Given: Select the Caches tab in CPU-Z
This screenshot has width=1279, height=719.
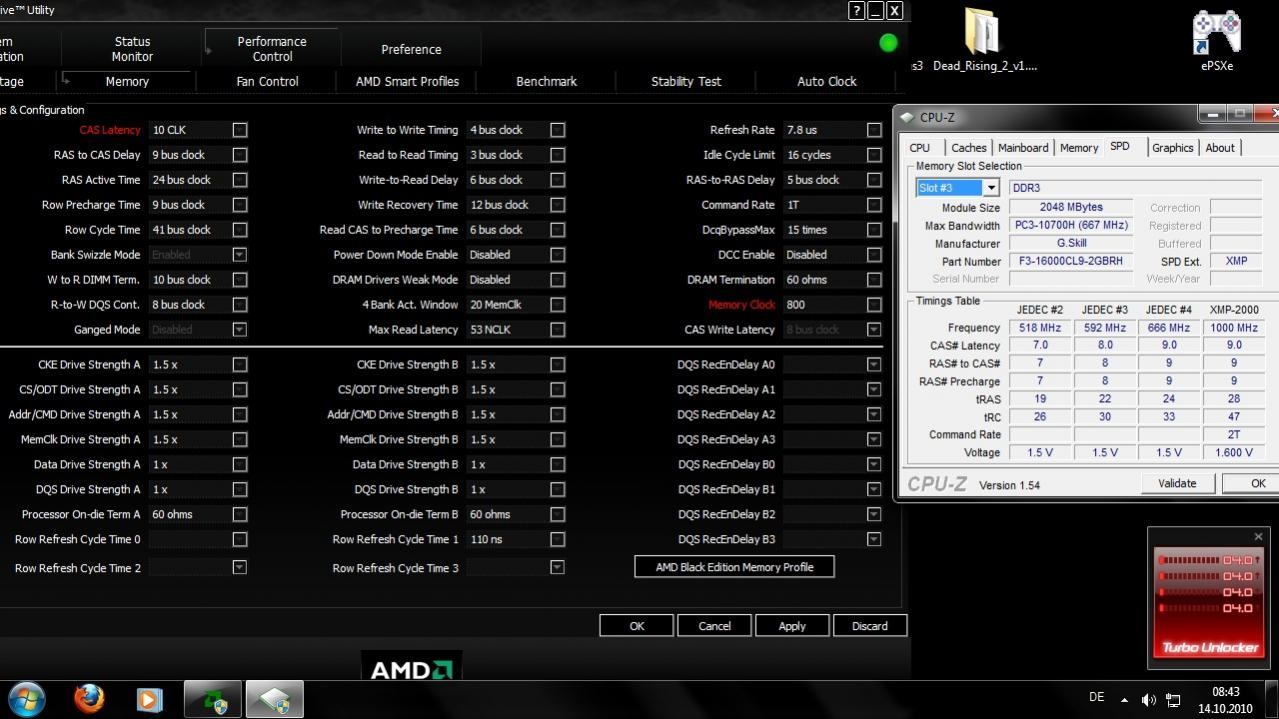Looking at the screenshot, I should (x=968, y=148).
